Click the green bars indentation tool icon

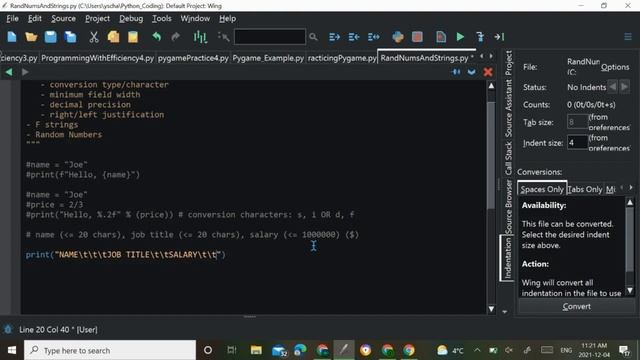coord(200,37)
